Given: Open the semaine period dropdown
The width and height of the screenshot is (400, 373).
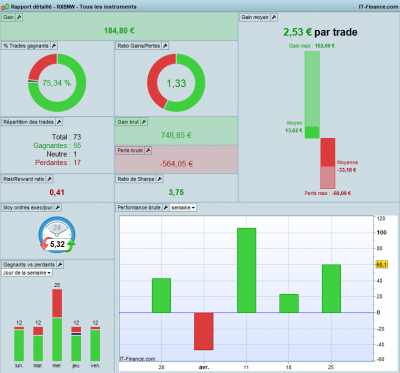Looking at the screenshot, I should click(x=183, y=207).
